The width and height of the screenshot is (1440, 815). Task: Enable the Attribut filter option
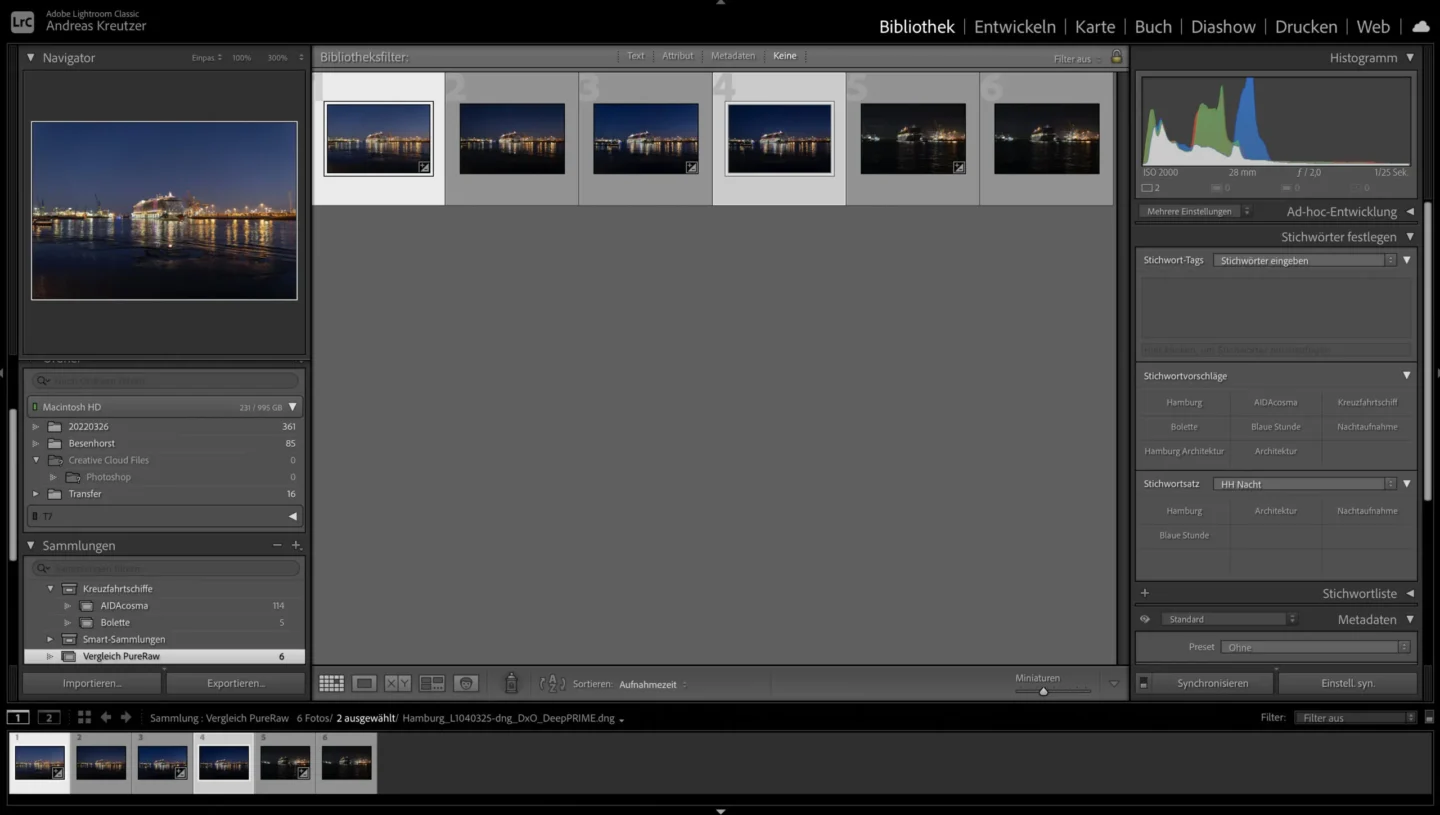click(678, 56)
